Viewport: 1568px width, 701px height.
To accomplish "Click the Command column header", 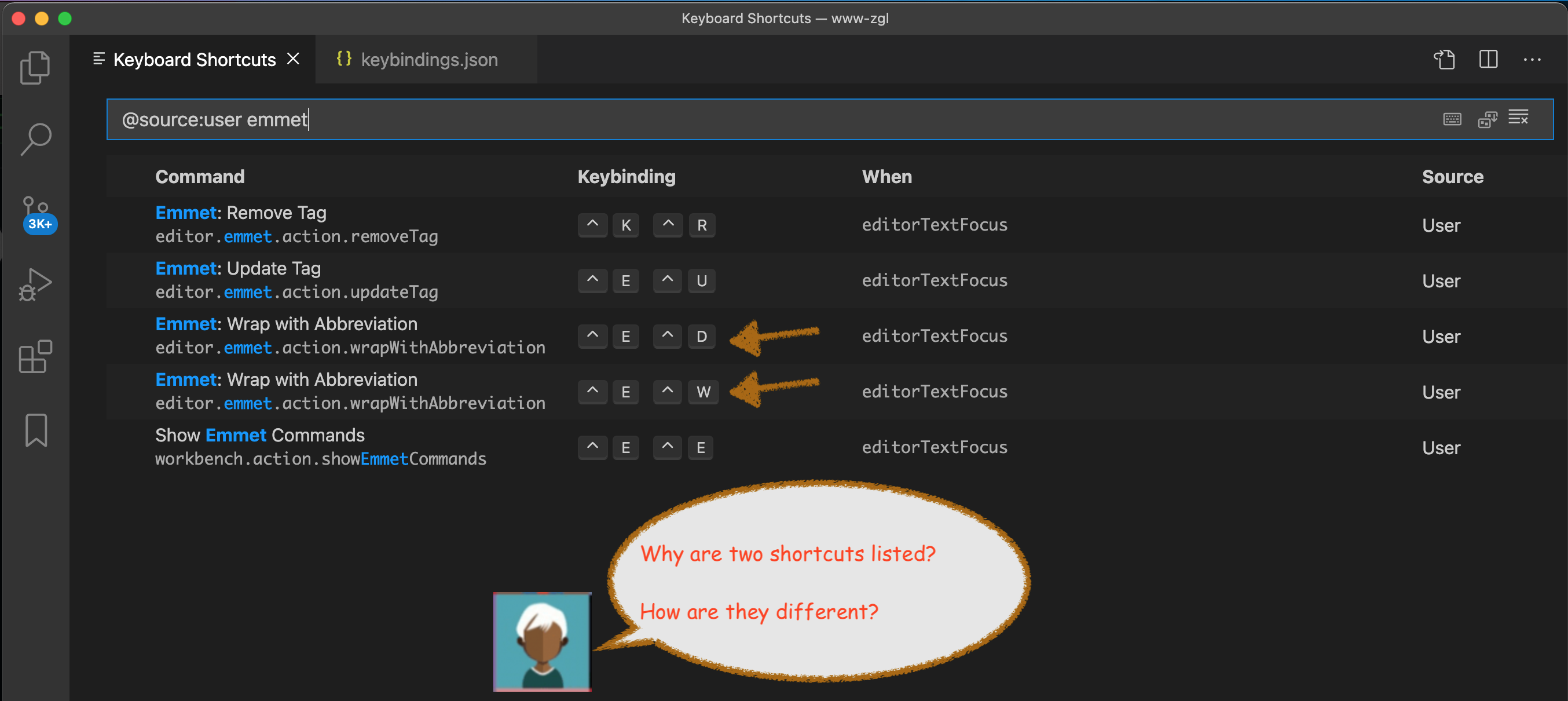I will coord(200,177).
